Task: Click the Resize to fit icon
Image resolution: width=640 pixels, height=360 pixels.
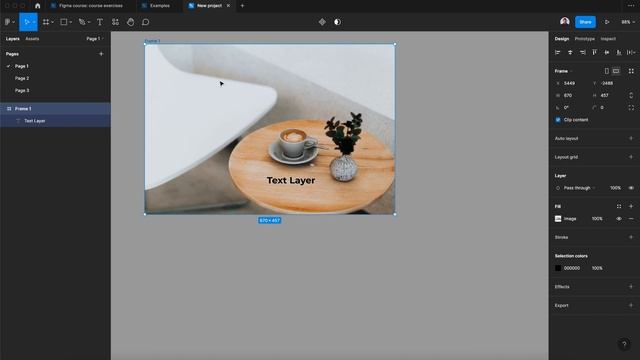Action: tap(631, 71)
